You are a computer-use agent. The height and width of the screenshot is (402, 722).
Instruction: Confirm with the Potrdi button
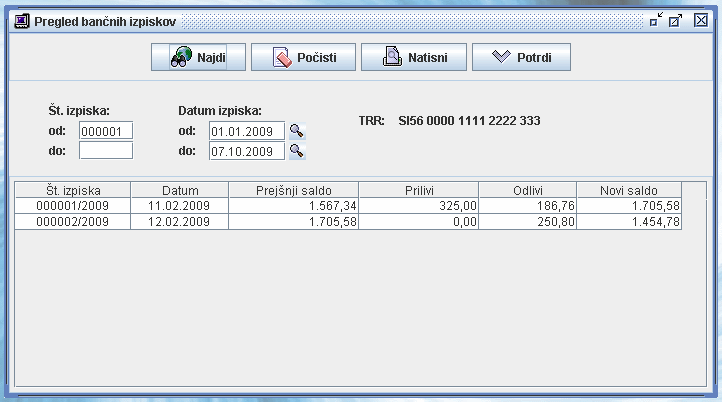pos(521,58)
